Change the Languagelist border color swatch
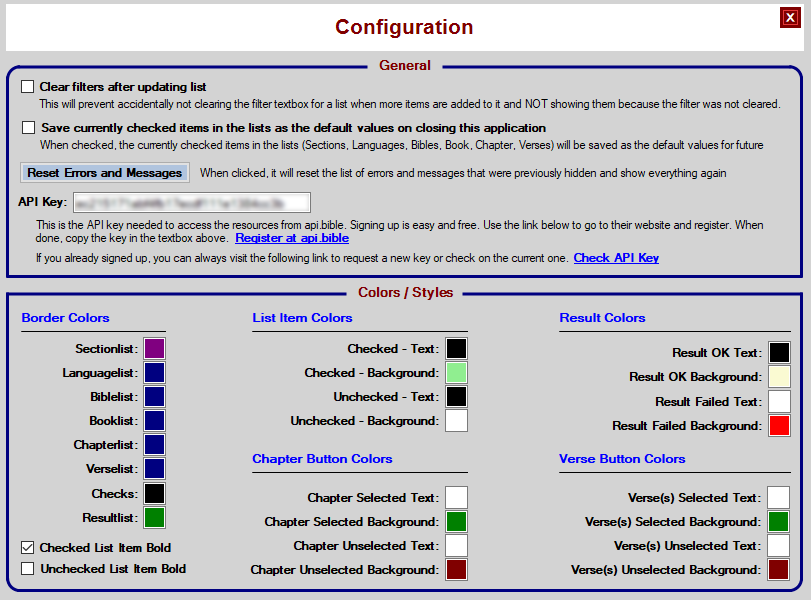The height and width of the screenshot is (600, 811). click(154, 373)
